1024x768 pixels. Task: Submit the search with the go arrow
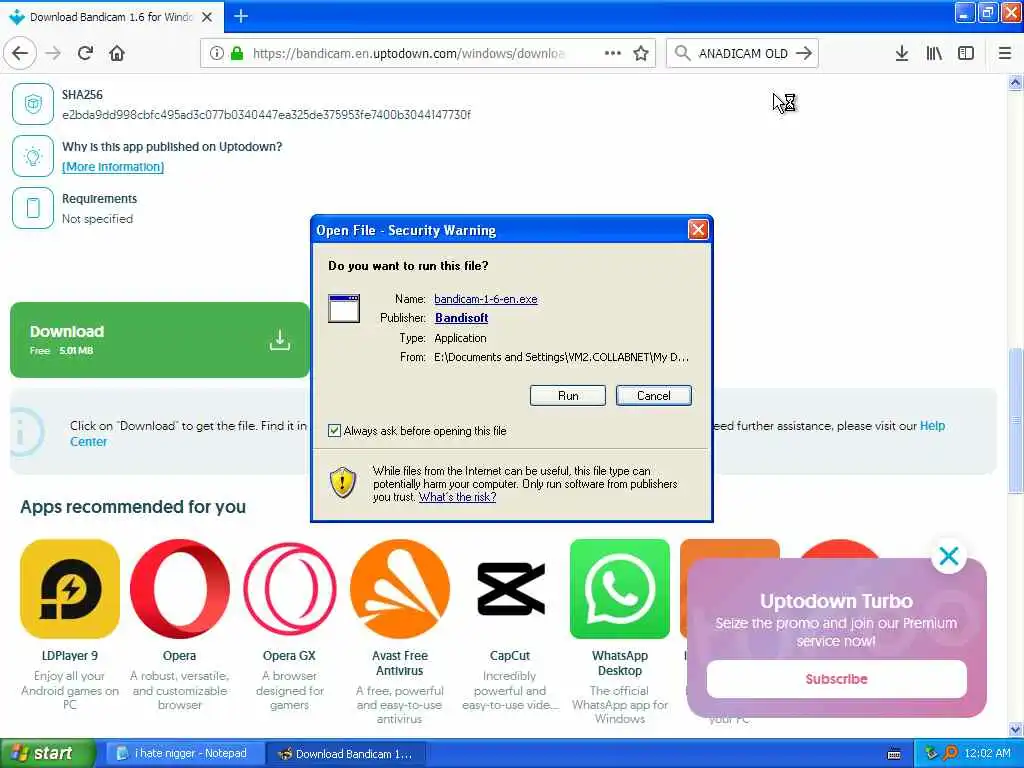pyautogui.click(x=804, y=53)
